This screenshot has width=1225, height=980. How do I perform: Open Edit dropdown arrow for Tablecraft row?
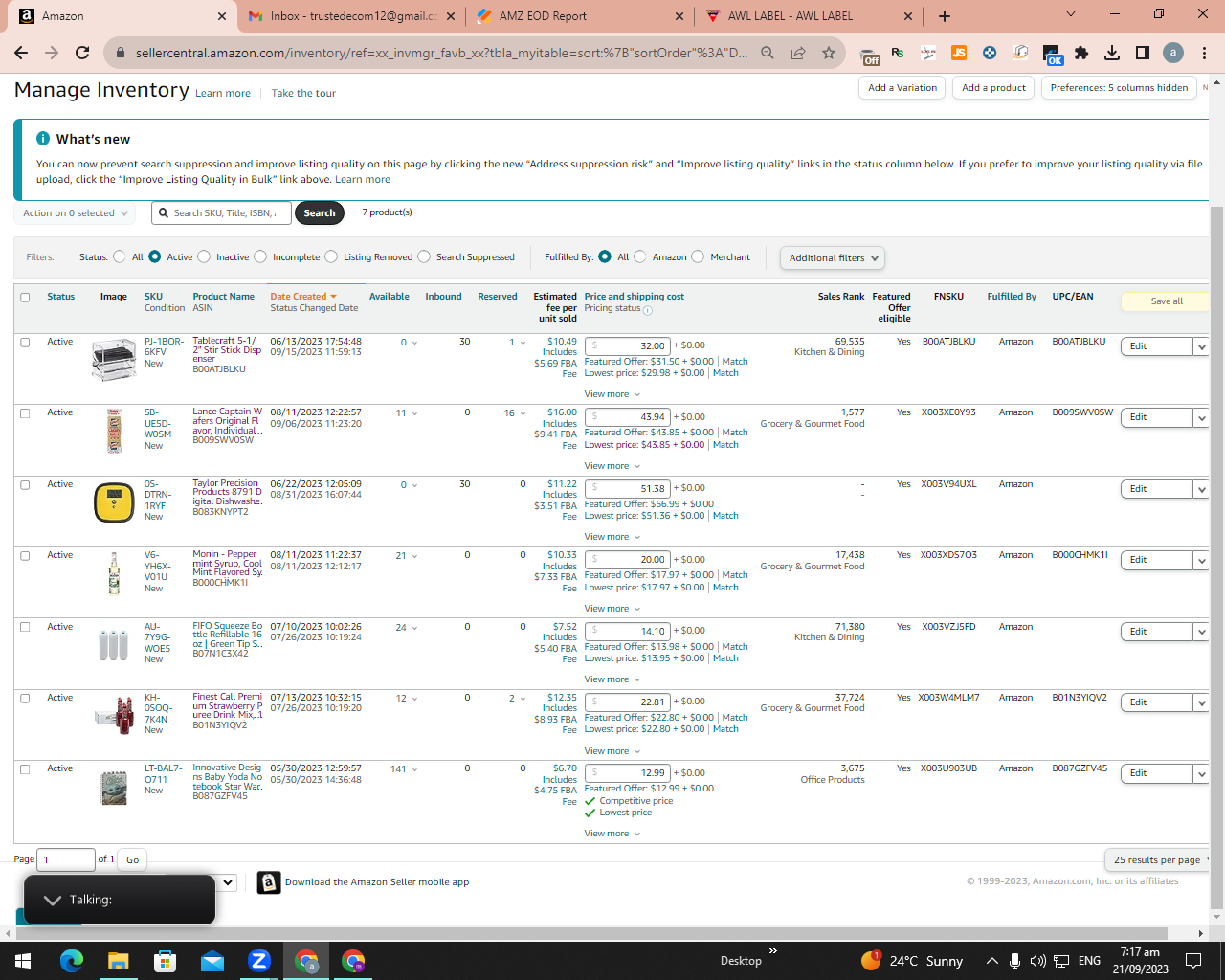1201,346
